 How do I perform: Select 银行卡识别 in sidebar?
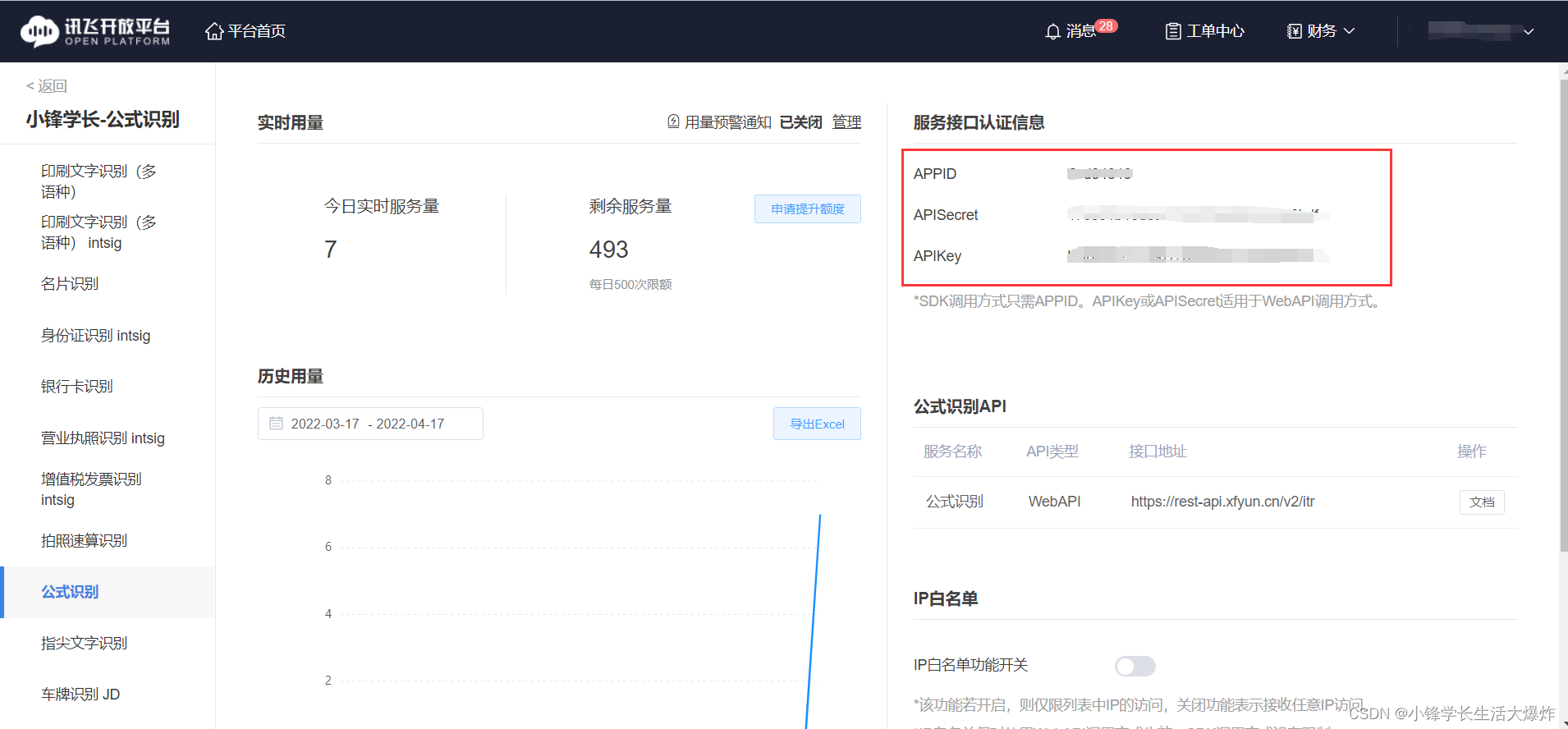coord(77,387)
